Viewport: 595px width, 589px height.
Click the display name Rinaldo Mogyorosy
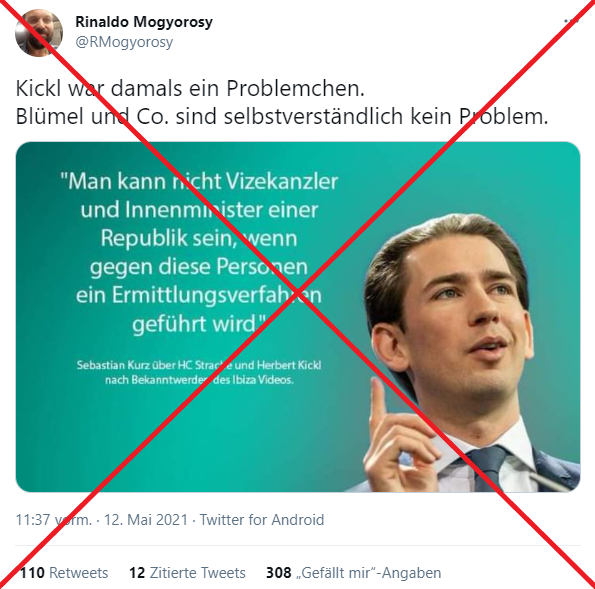click(x=144, y=22)
